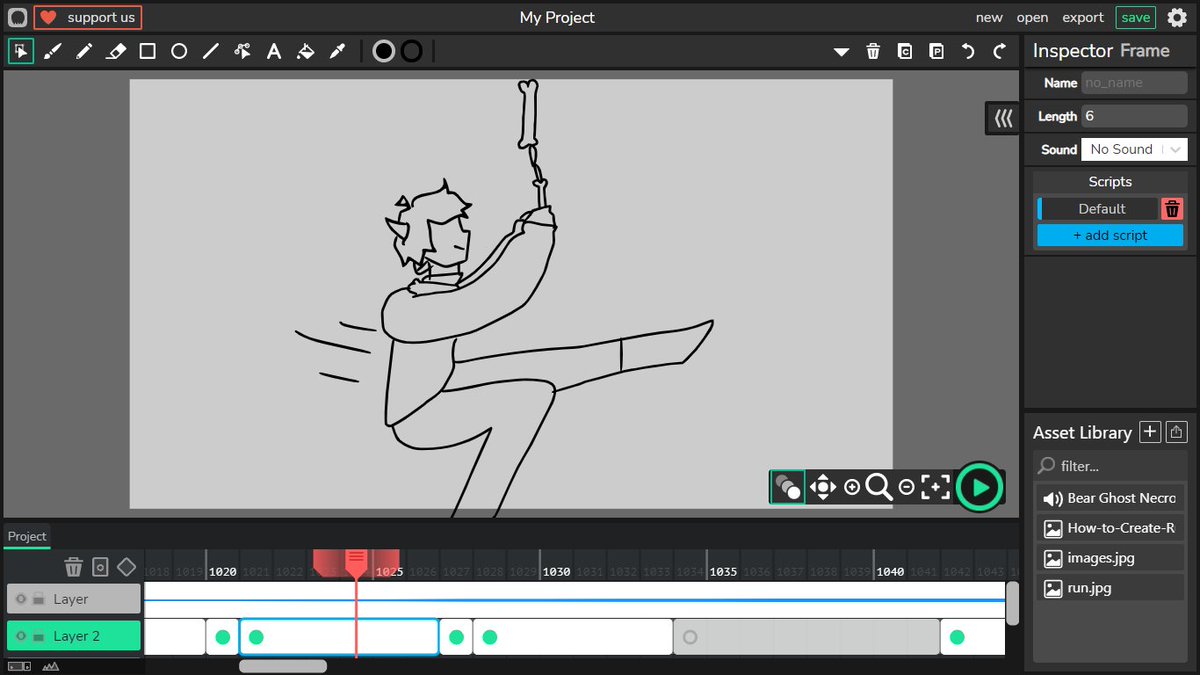Click the asset filter search field
The width and height of the screenshot is (1200, 675).
coord(1110,466)
